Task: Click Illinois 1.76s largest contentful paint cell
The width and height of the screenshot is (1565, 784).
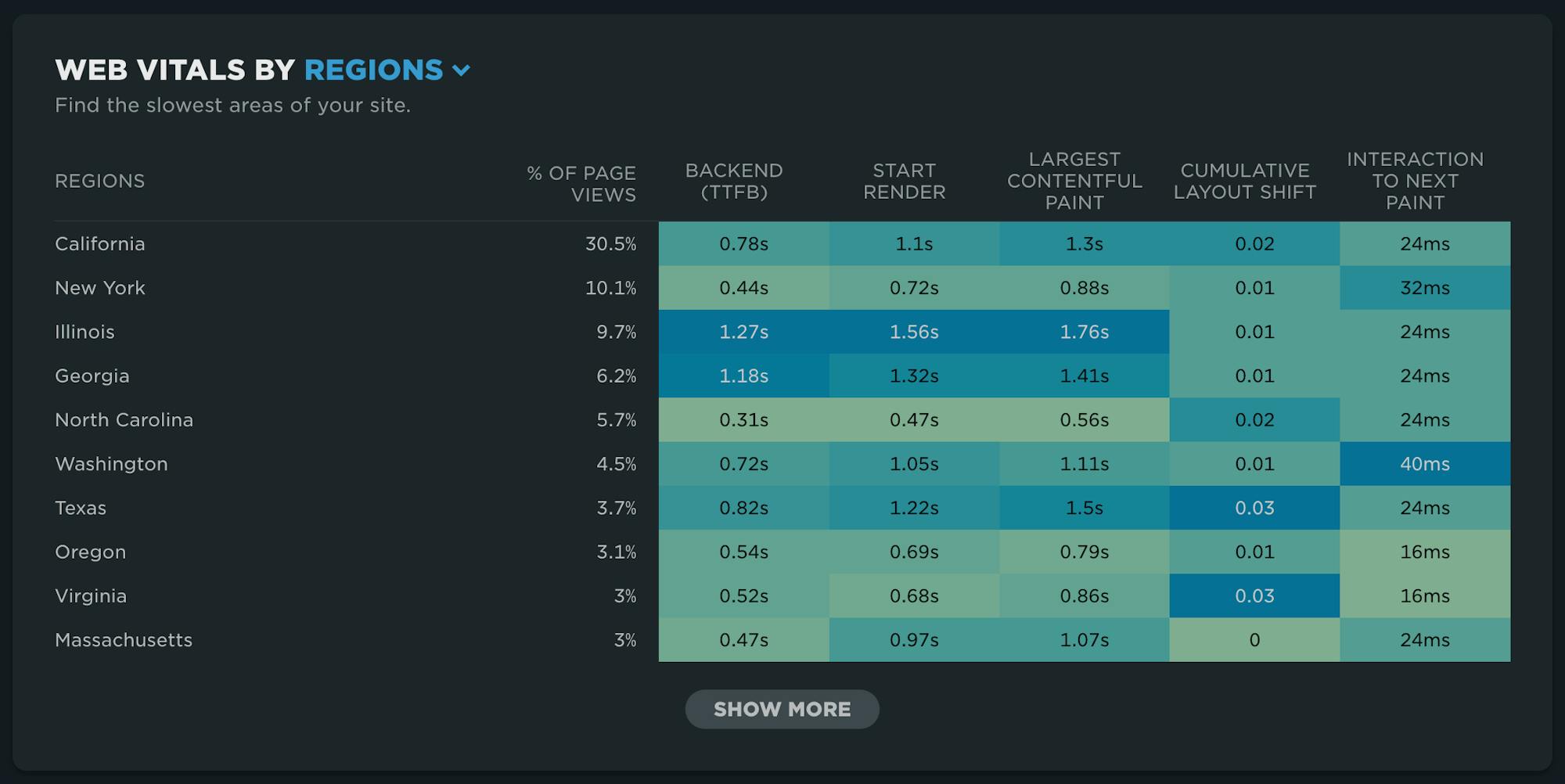Action: click(x=1082, y=332)
